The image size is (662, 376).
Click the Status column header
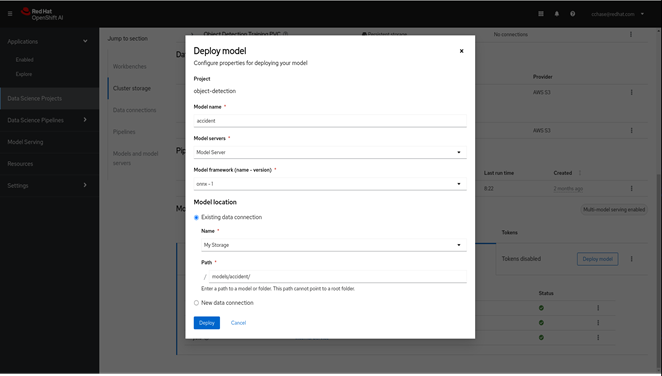pyautogui.click(x=546, y=293)
